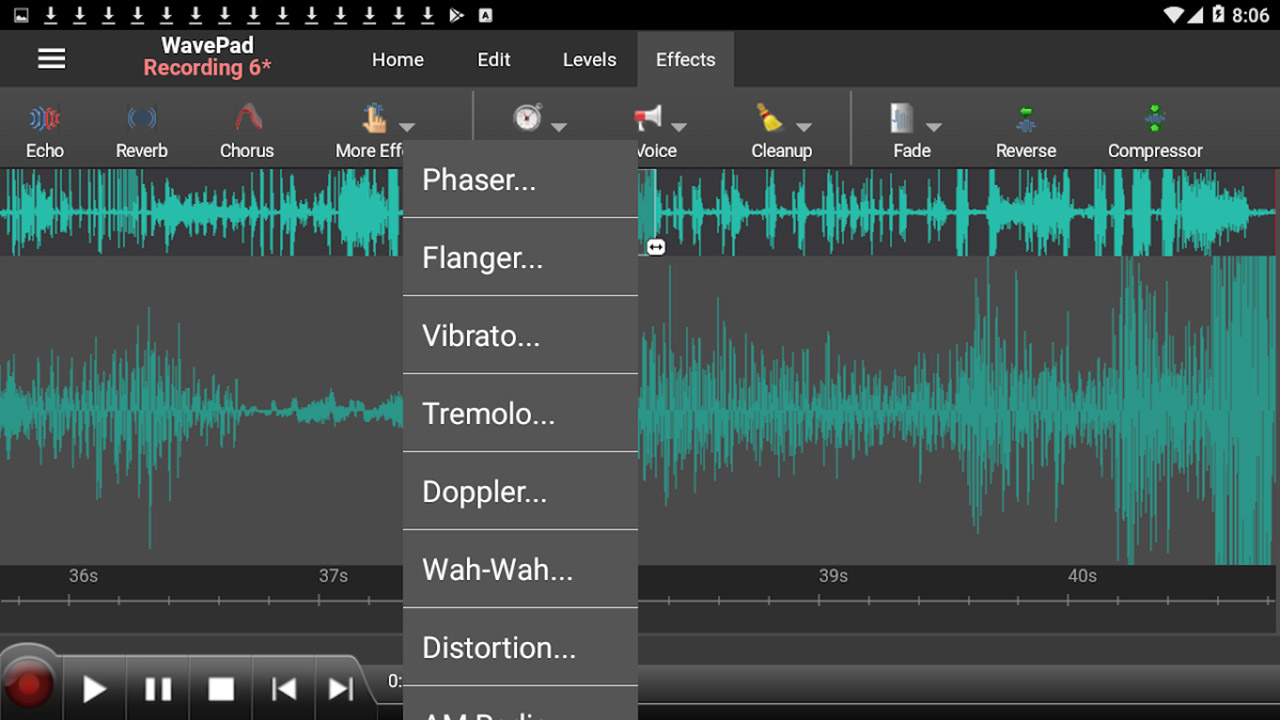The height and width of the screenshot is (720, 1280).
Task: Click the 38s timeline marker area
Action: (x=585, y=575)
